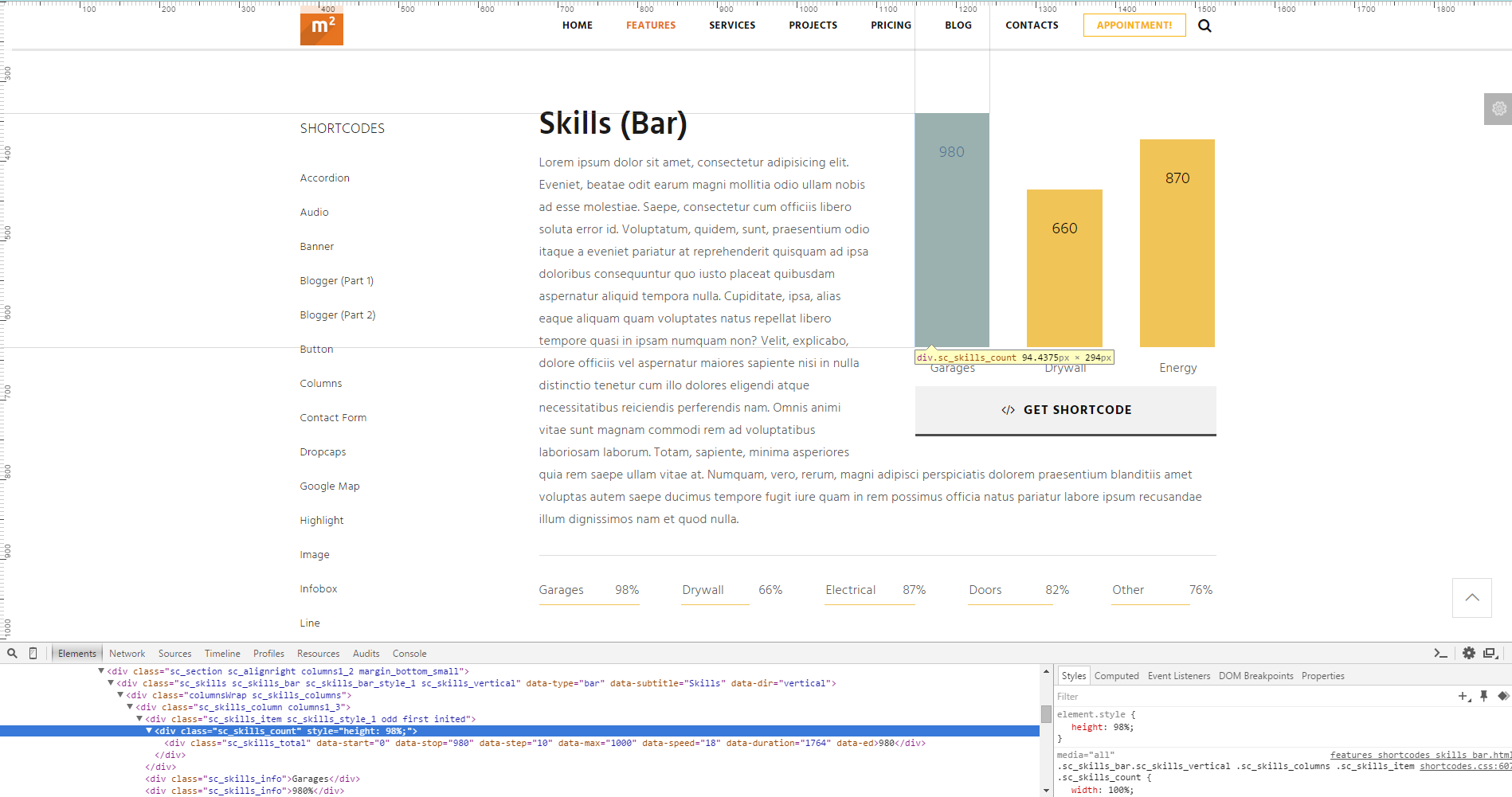Click the DevTools inspect element magnifier icon
This screenshot has height=797, width=1512.
pyautogui.click(x=12, y=653)
